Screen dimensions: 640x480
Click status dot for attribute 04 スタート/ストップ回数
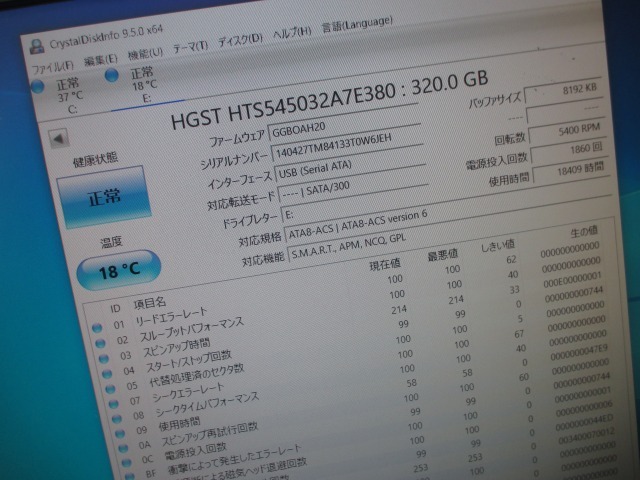[107, 373]
